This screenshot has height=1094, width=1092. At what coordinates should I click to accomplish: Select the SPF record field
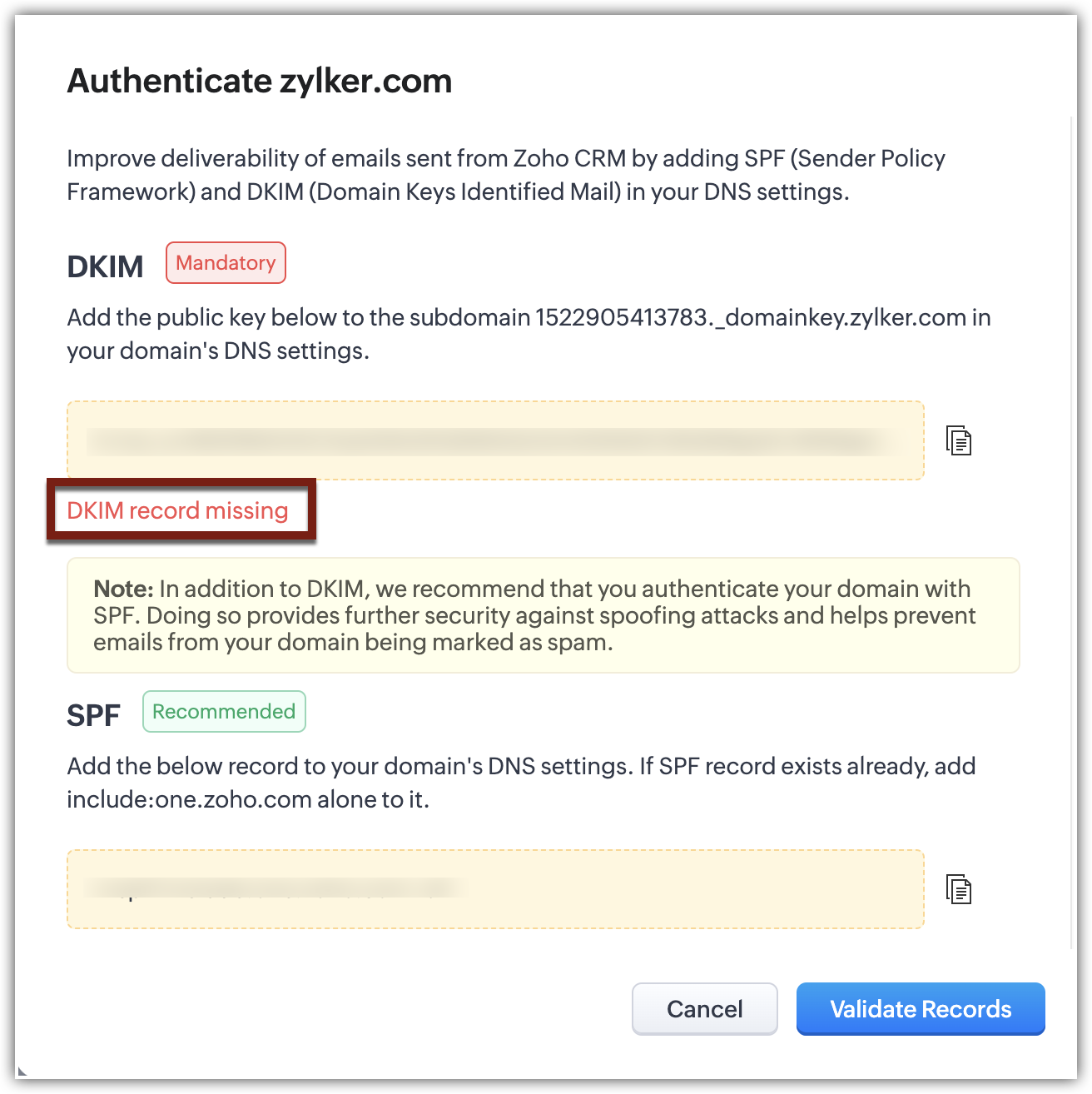click(495, 889)
